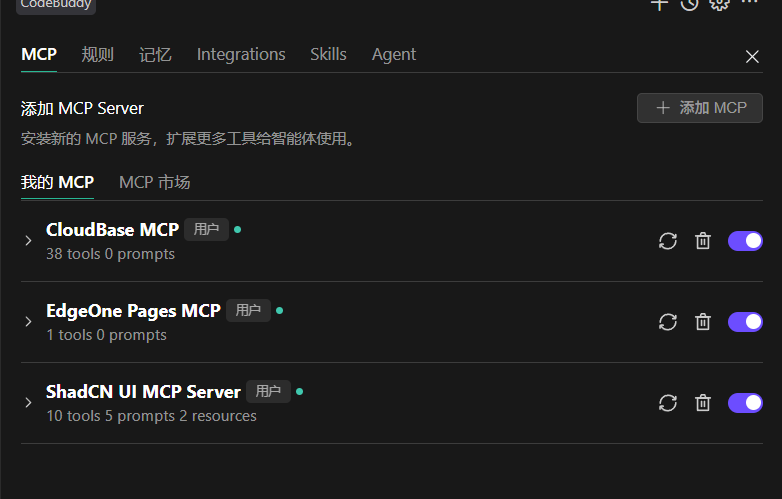This screenshot has height=499, width=782.
Task: Refresh the ShadCN UI MCP Server
Action: pyautogui.click(x=667, y=403)
